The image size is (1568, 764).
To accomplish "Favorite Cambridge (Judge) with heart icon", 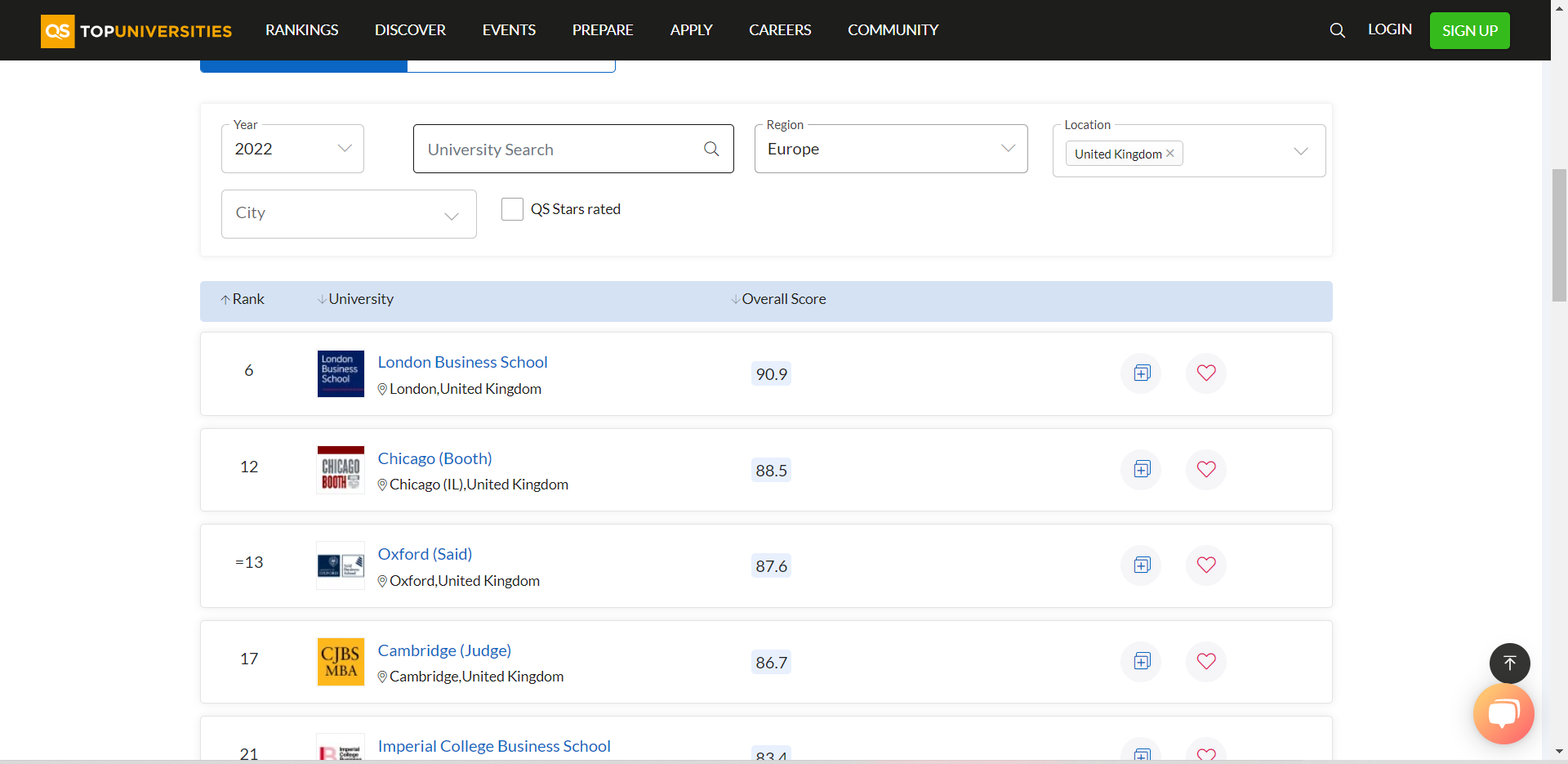I will pos(1206,661).
